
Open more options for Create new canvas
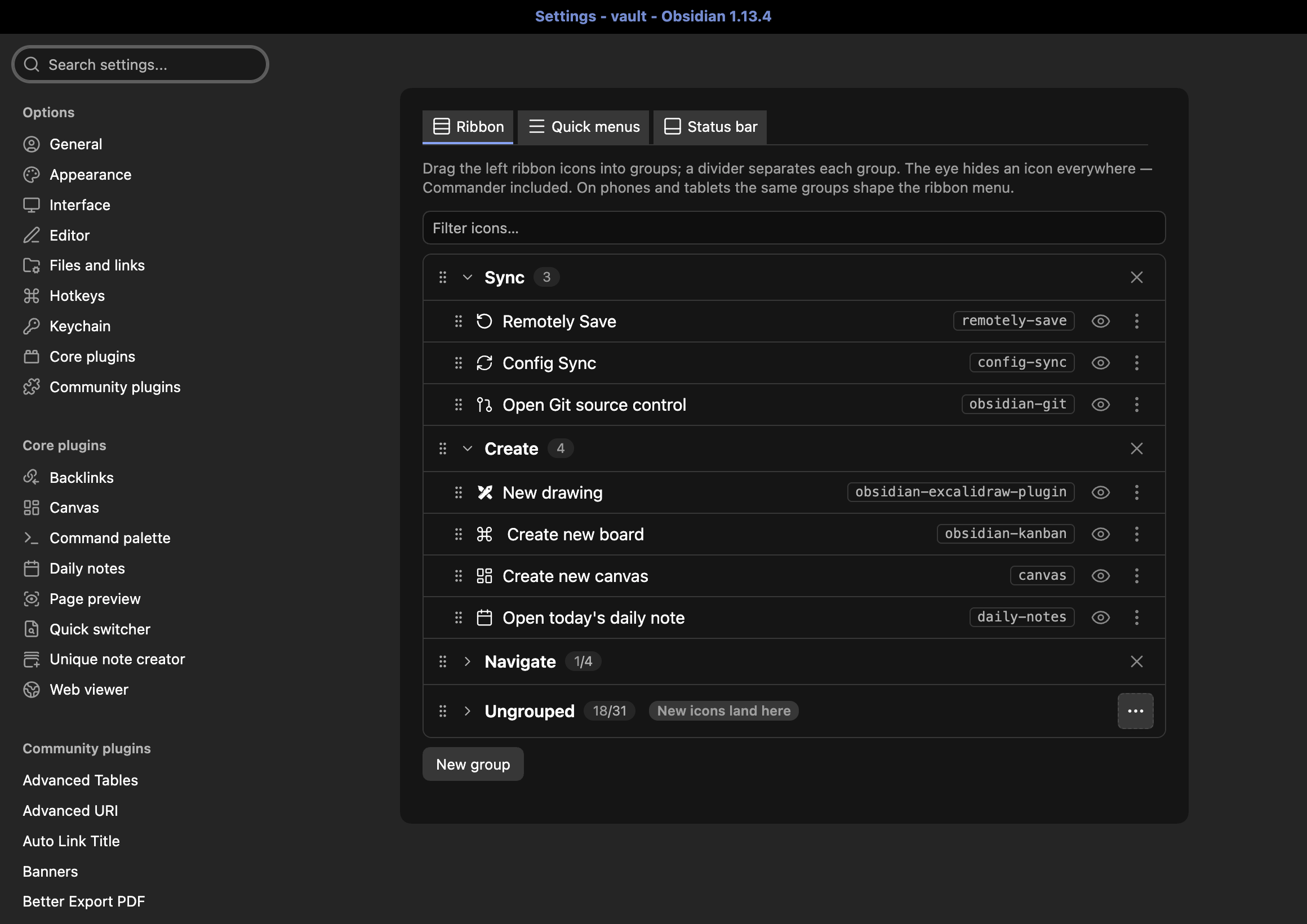[x=1137, y=576]
